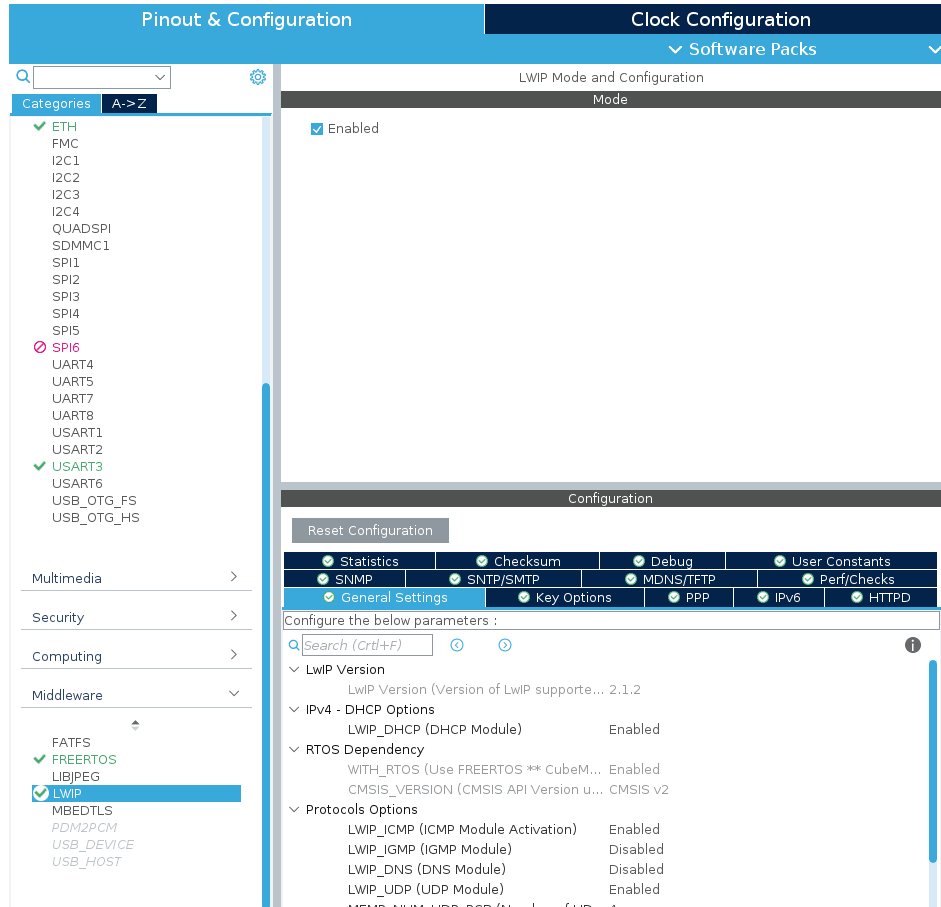Click the SPI6 conflict warning icon
Image resolution: width=941 pixels, height=907 pixels.
pos(40,347)
